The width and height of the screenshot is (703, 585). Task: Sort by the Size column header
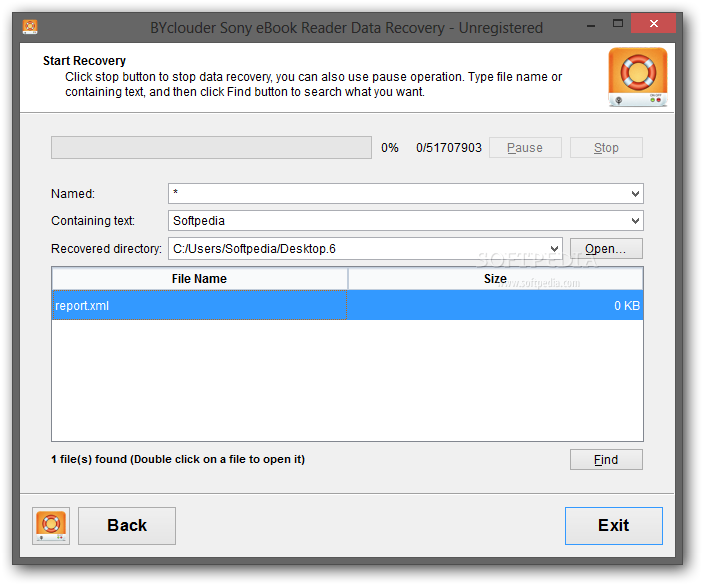495,279
